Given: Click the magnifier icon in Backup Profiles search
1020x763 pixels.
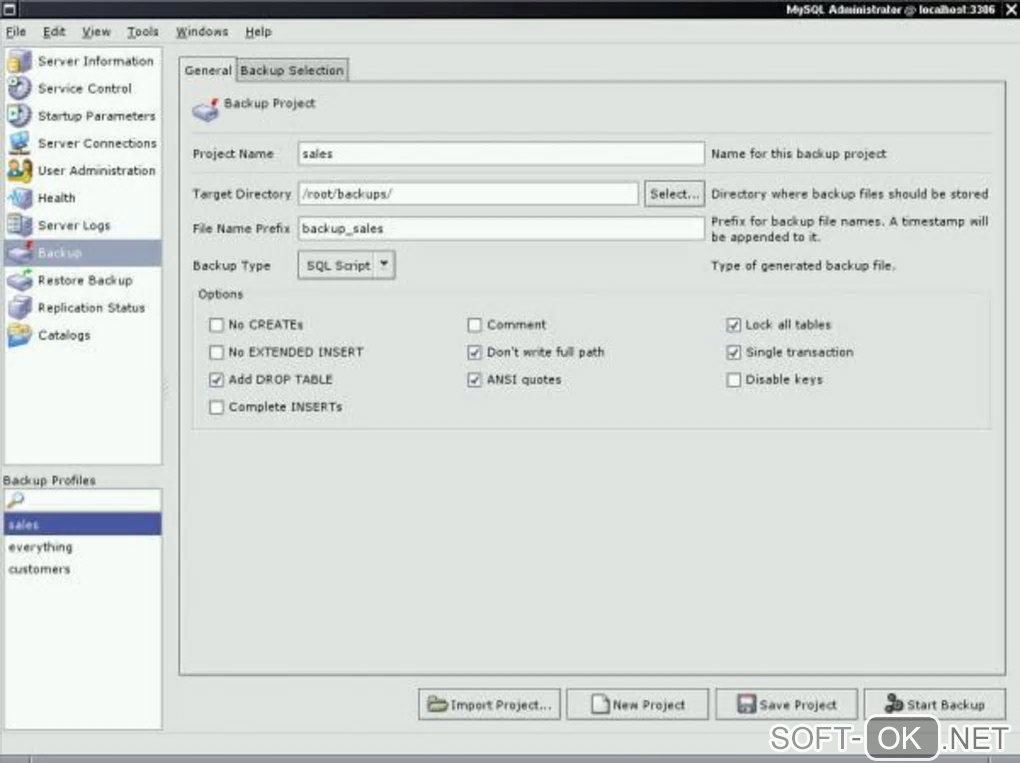Looking at the screenshot, I should point(15,500).
